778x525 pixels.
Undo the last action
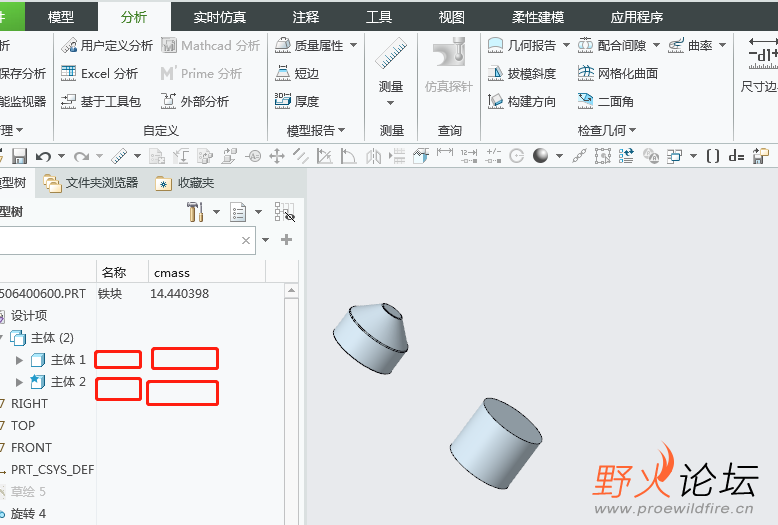(43, 156)
